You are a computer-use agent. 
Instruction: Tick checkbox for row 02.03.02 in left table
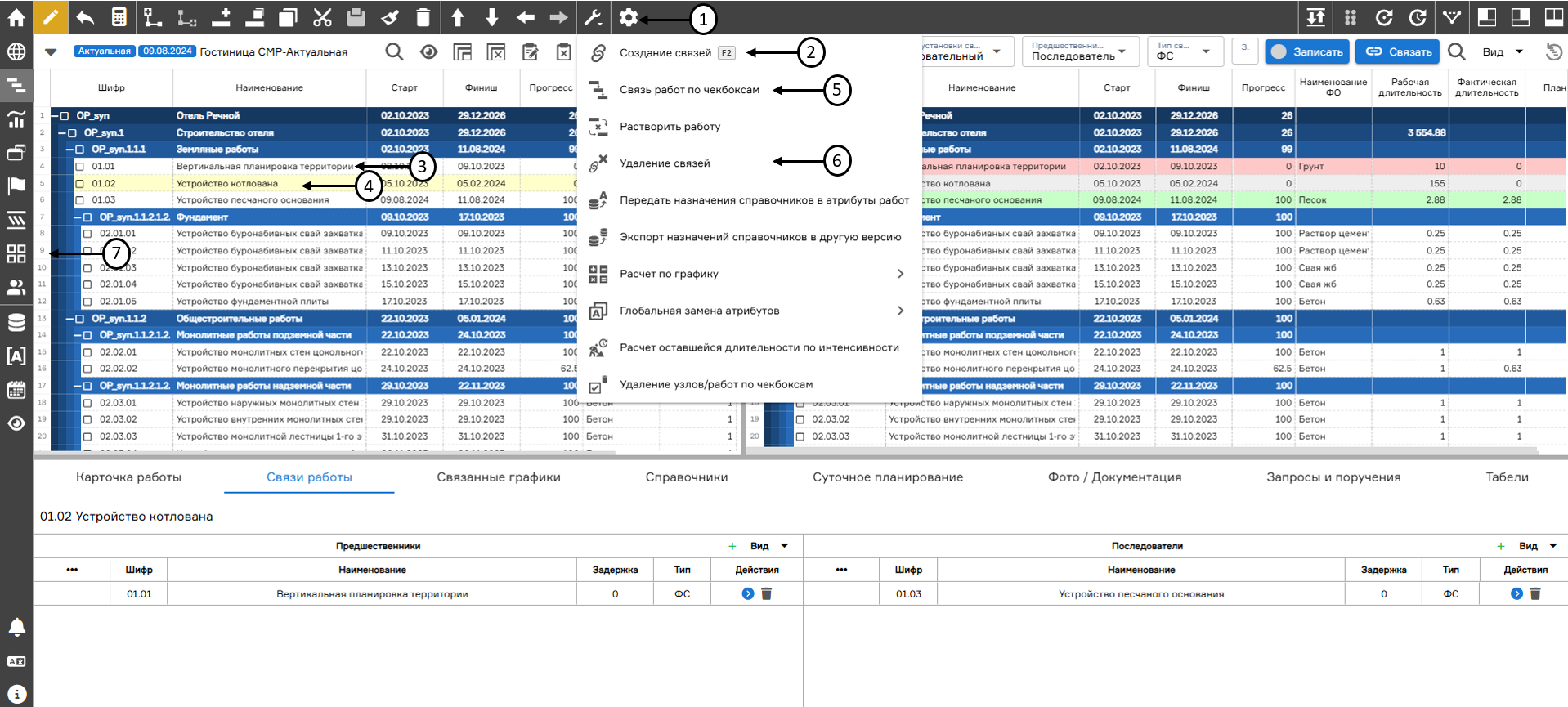click(x=87, y=419)
